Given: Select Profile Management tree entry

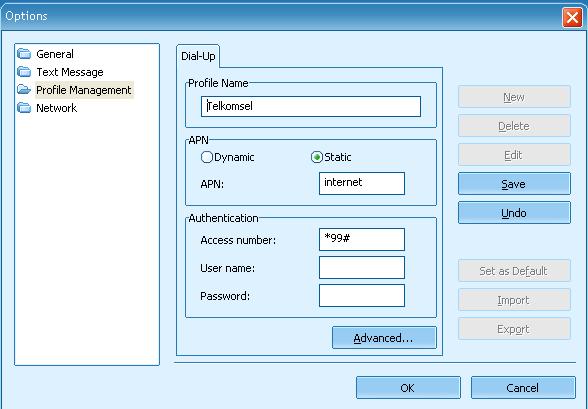Looking at the screenshot, I should [84, 90].
